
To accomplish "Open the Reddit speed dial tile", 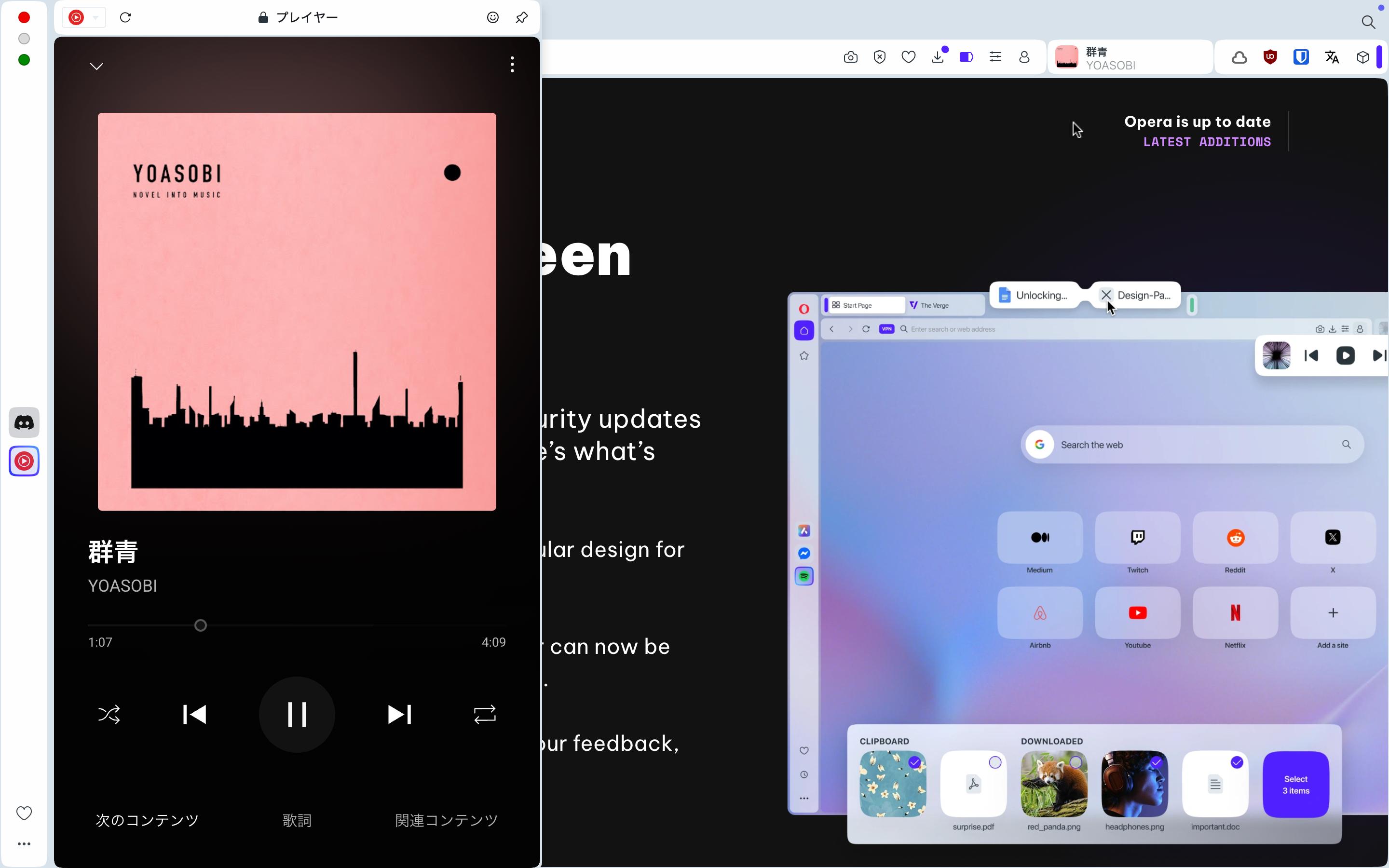I will 1235,538.
